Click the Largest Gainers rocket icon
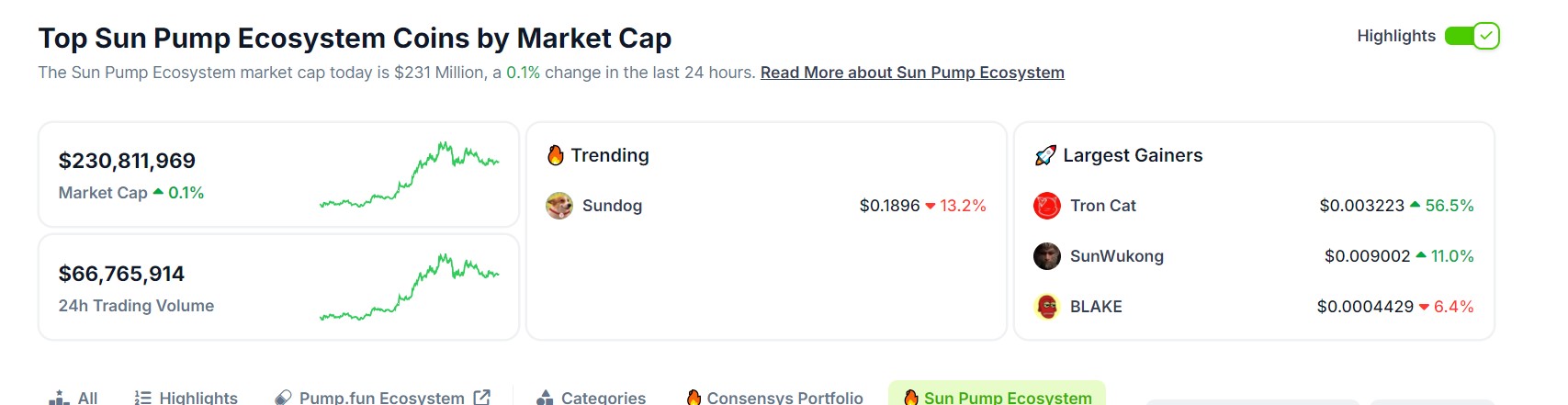1568x405 pixels. pos(1045,155)
